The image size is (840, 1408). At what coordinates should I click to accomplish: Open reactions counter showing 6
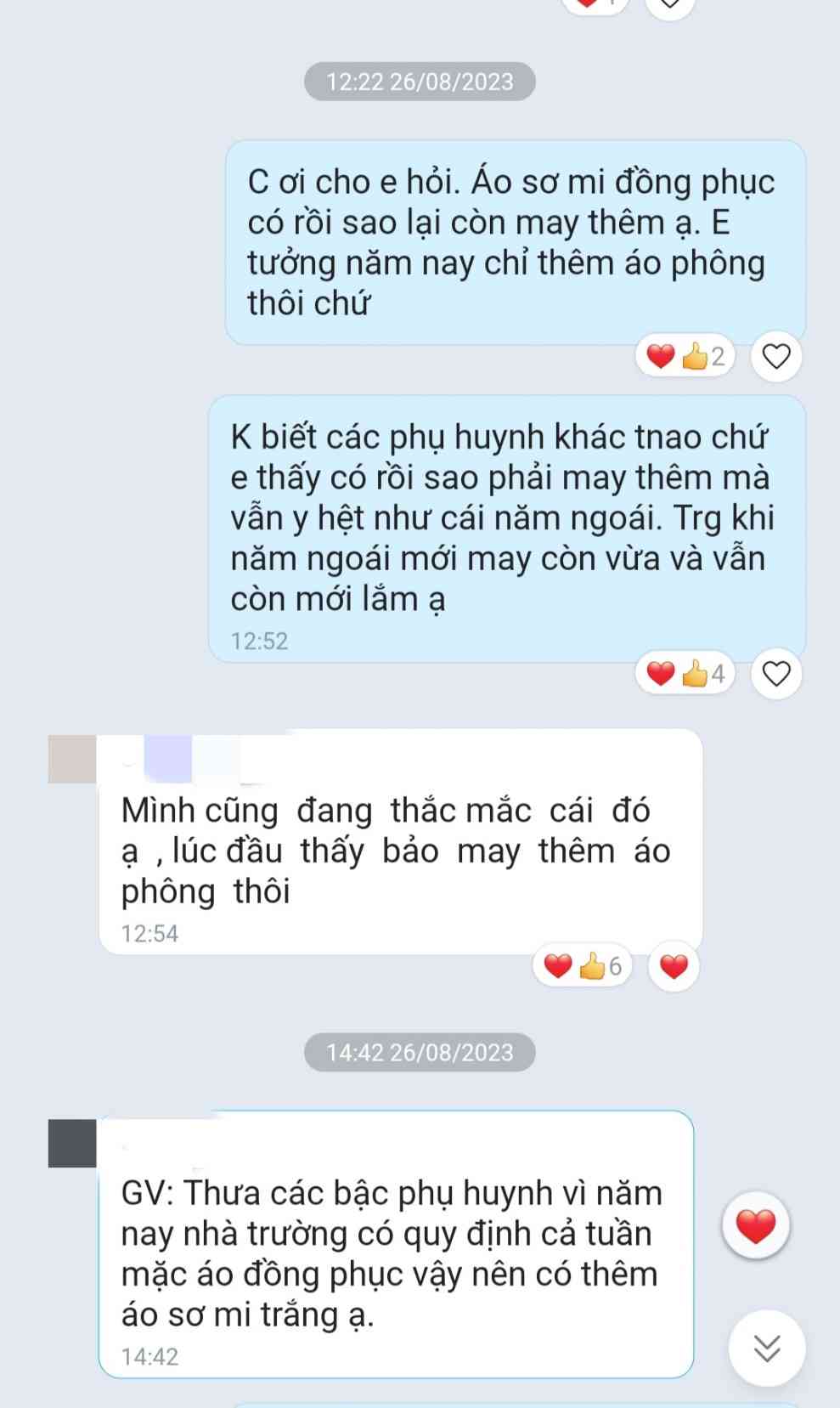coord(583,966)
